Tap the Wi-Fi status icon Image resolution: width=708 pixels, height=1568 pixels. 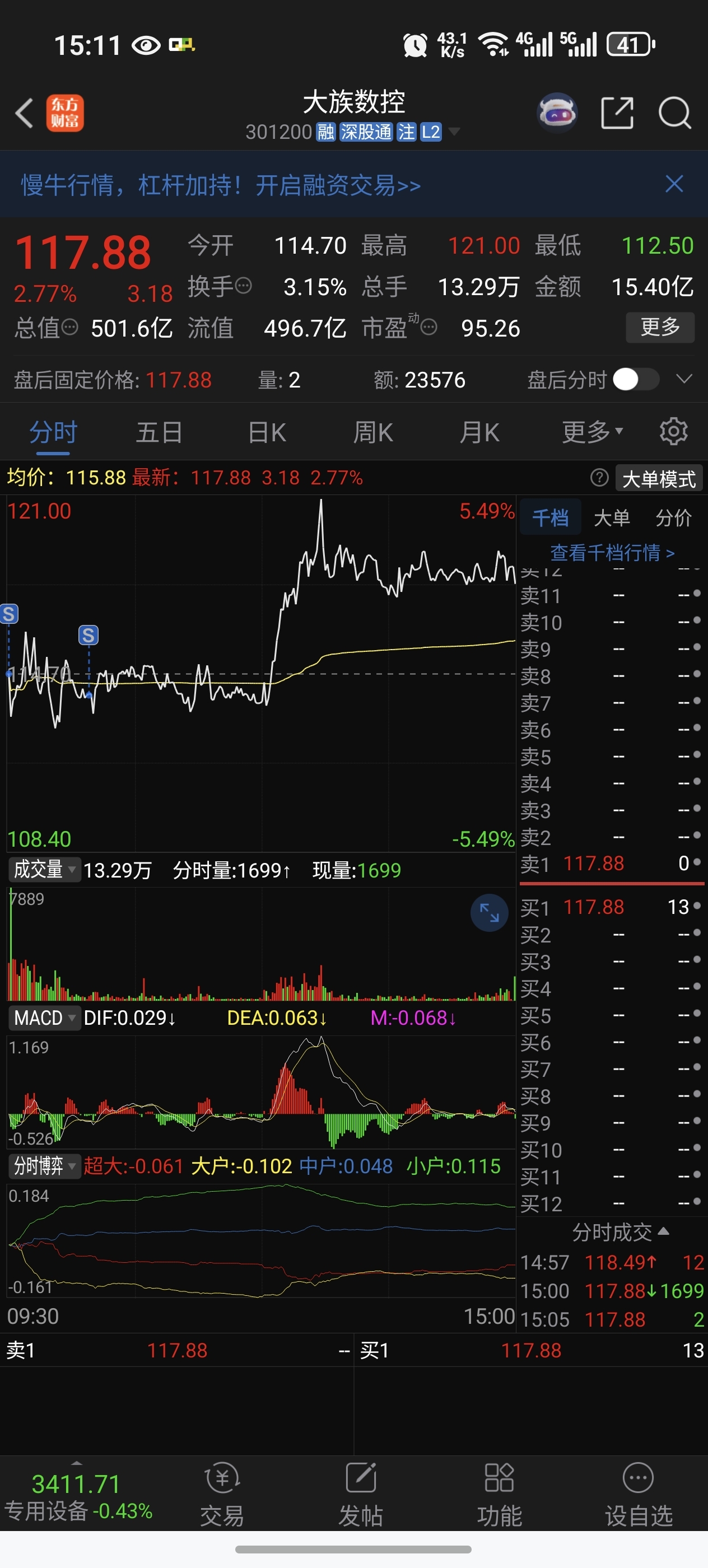coord(493,45)
